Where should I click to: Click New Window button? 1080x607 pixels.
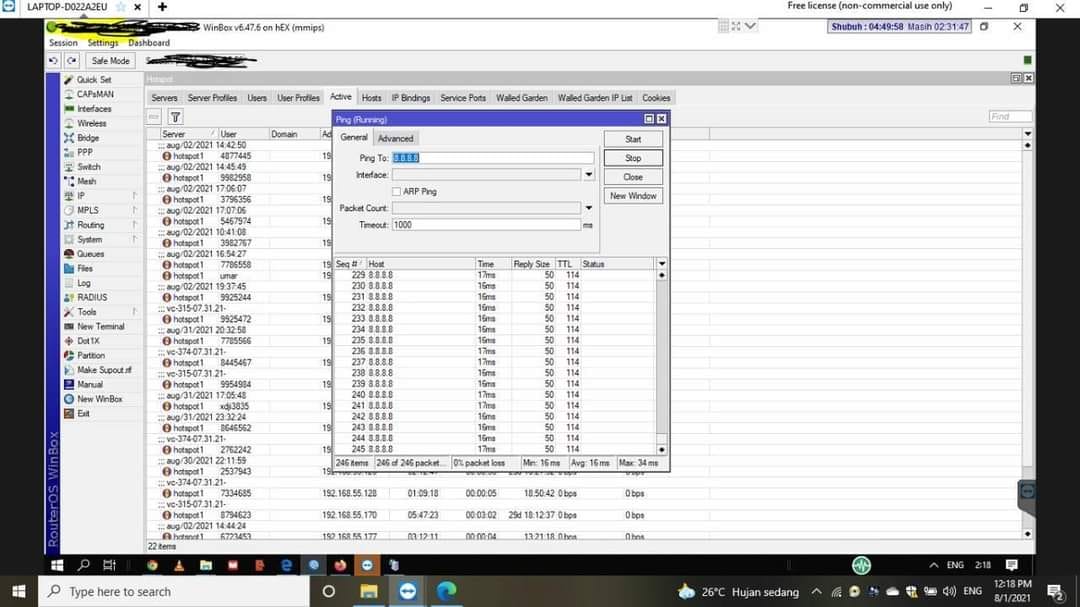633,196
